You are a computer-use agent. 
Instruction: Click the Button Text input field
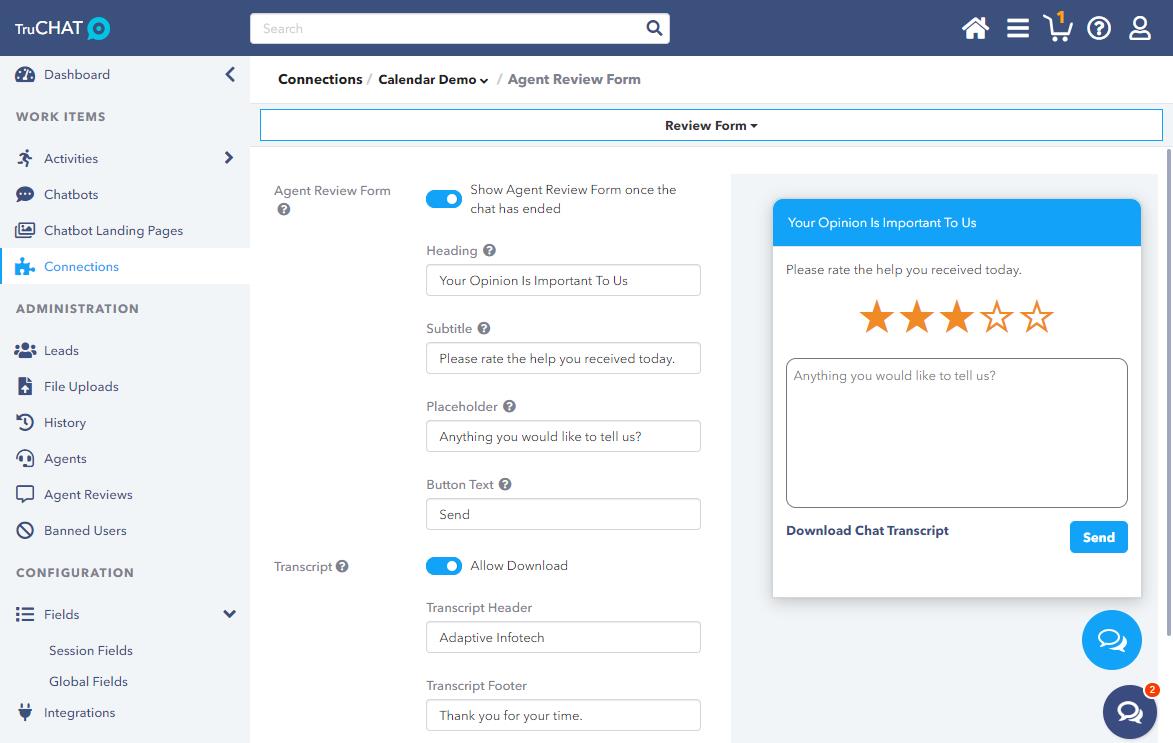point(563,514)
